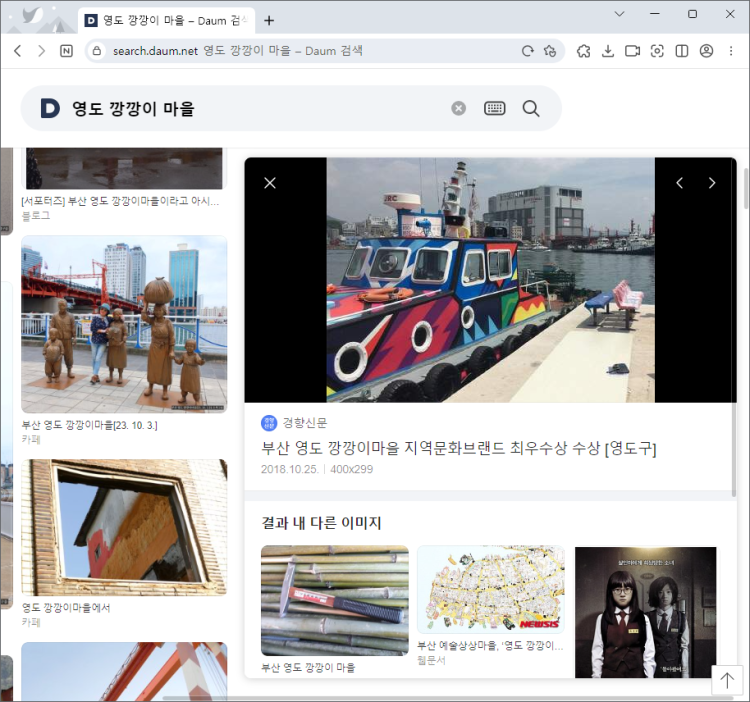
Task: Open the browser downloads panel
Action: pyautogui.click(x=608, y=51)
